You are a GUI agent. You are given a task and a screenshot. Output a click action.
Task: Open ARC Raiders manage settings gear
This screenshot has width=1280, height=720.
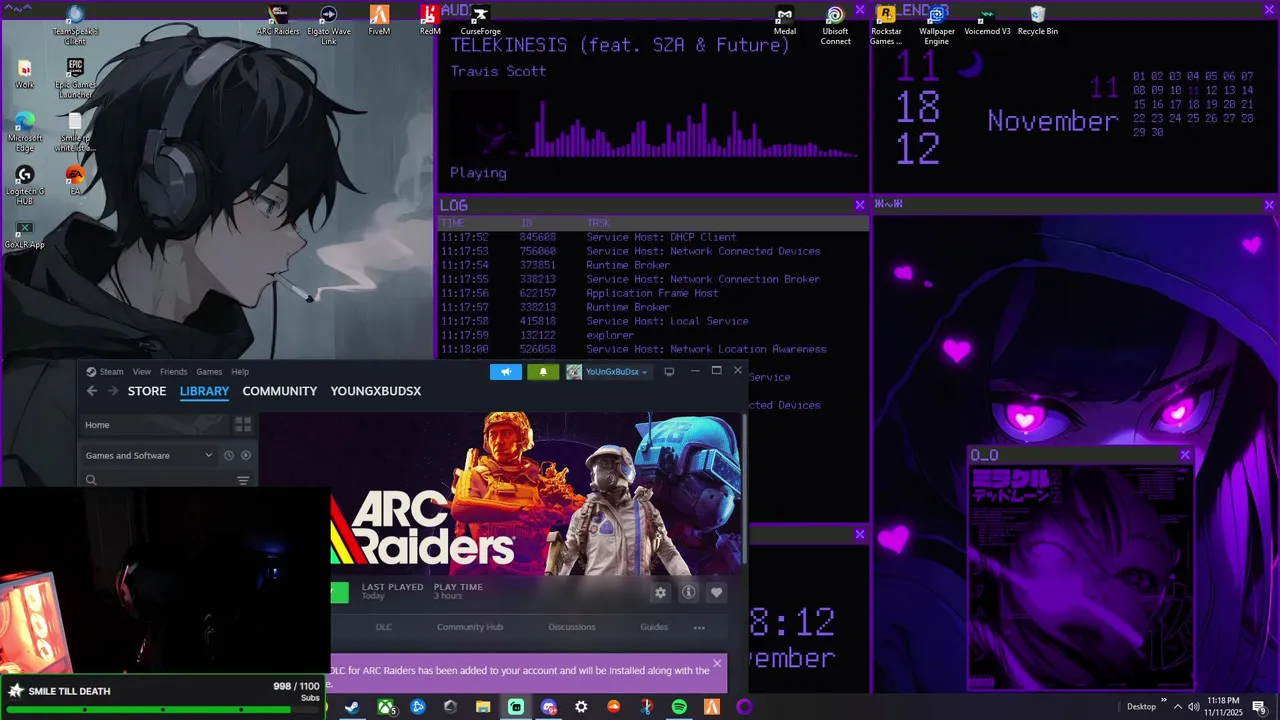pos(660,592)
